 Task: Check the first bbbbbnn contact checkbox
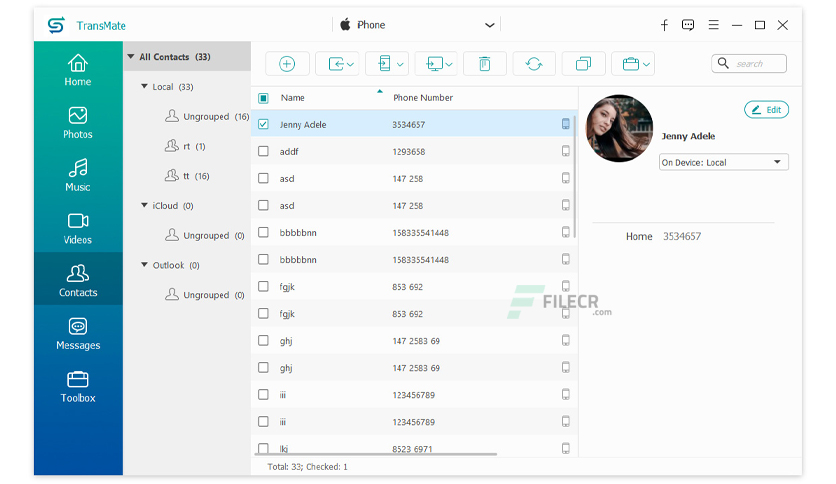tap(263, 232)
